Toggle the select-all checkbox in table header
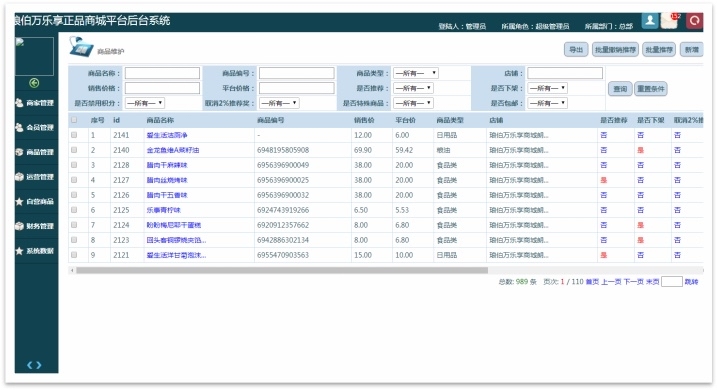 point(74,120)
